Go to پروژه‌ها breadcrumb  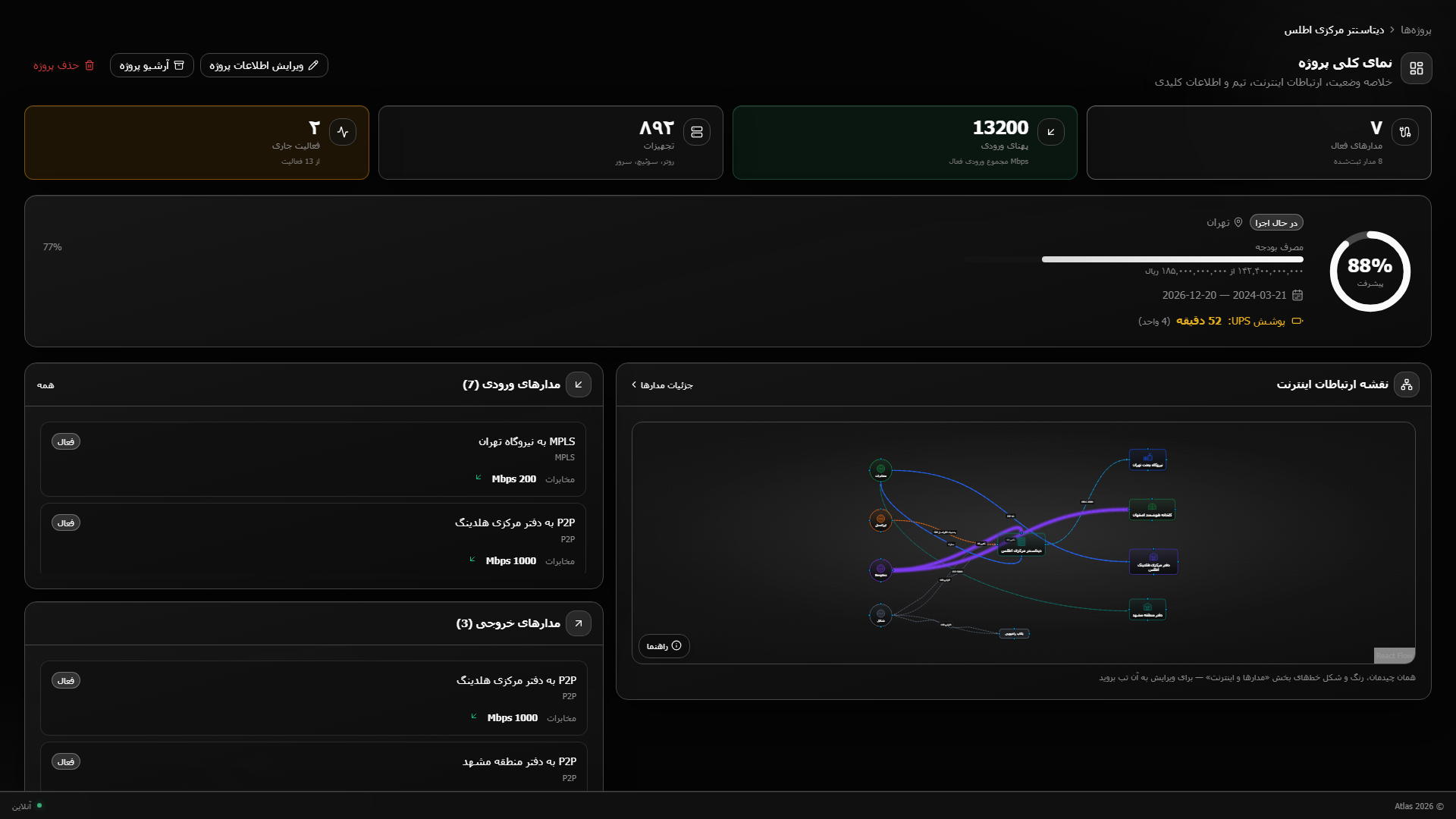tap(1416, 30)
